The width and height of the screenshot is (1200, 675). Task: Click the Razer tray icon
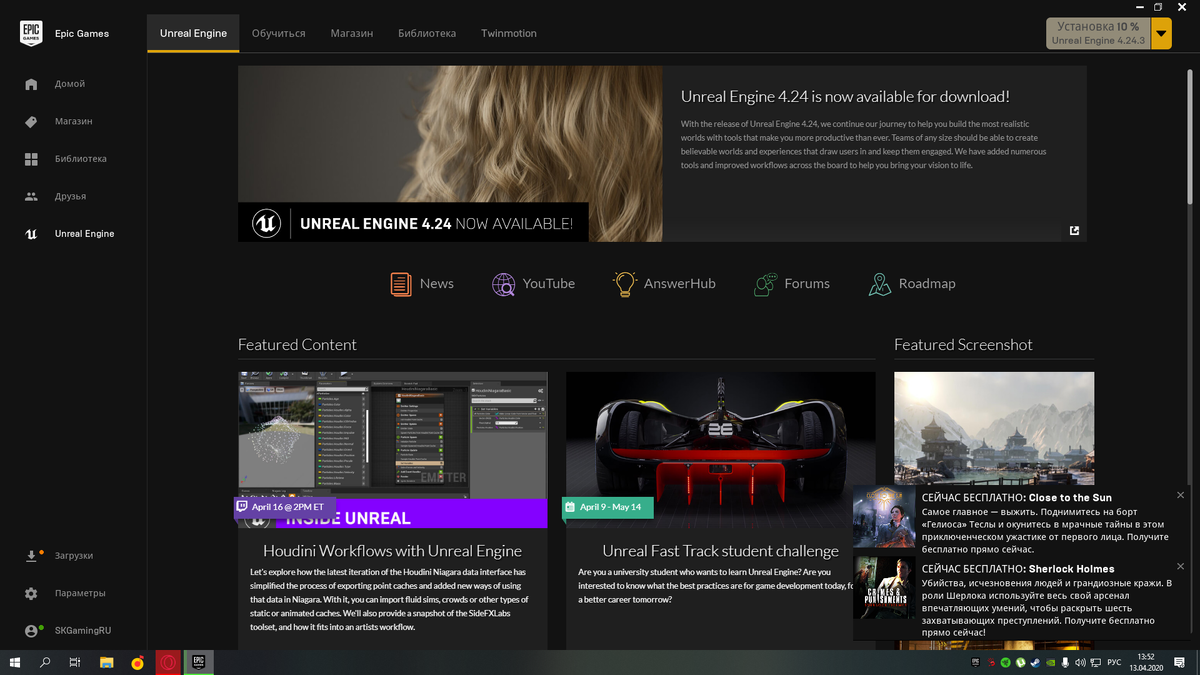click(x=1005, y=663)
